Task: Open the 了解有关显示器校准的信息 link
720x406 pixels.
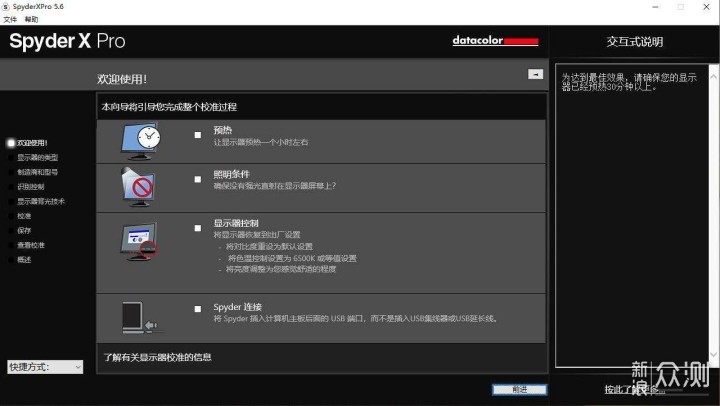Action: [158, 357]
